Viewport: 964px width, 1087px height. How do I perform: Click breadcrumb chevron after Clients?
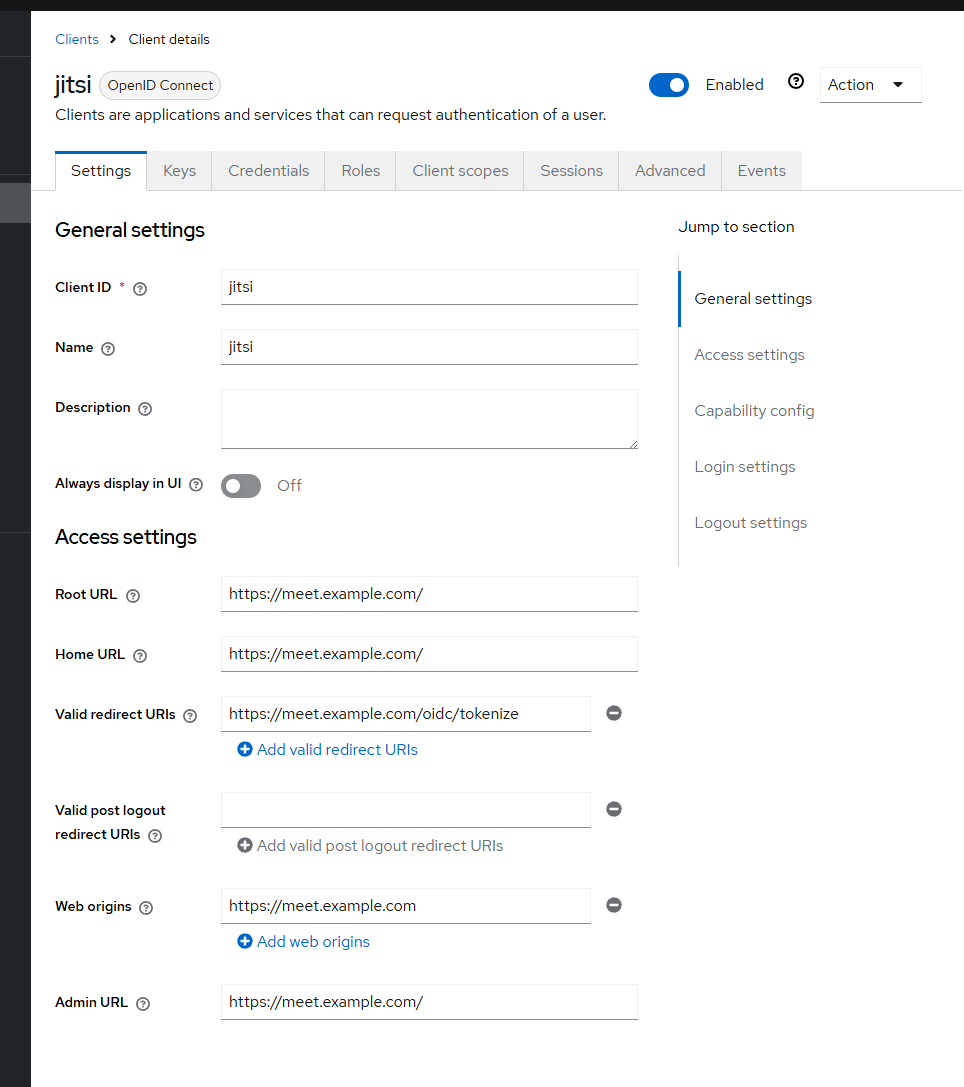pos(113,39)
